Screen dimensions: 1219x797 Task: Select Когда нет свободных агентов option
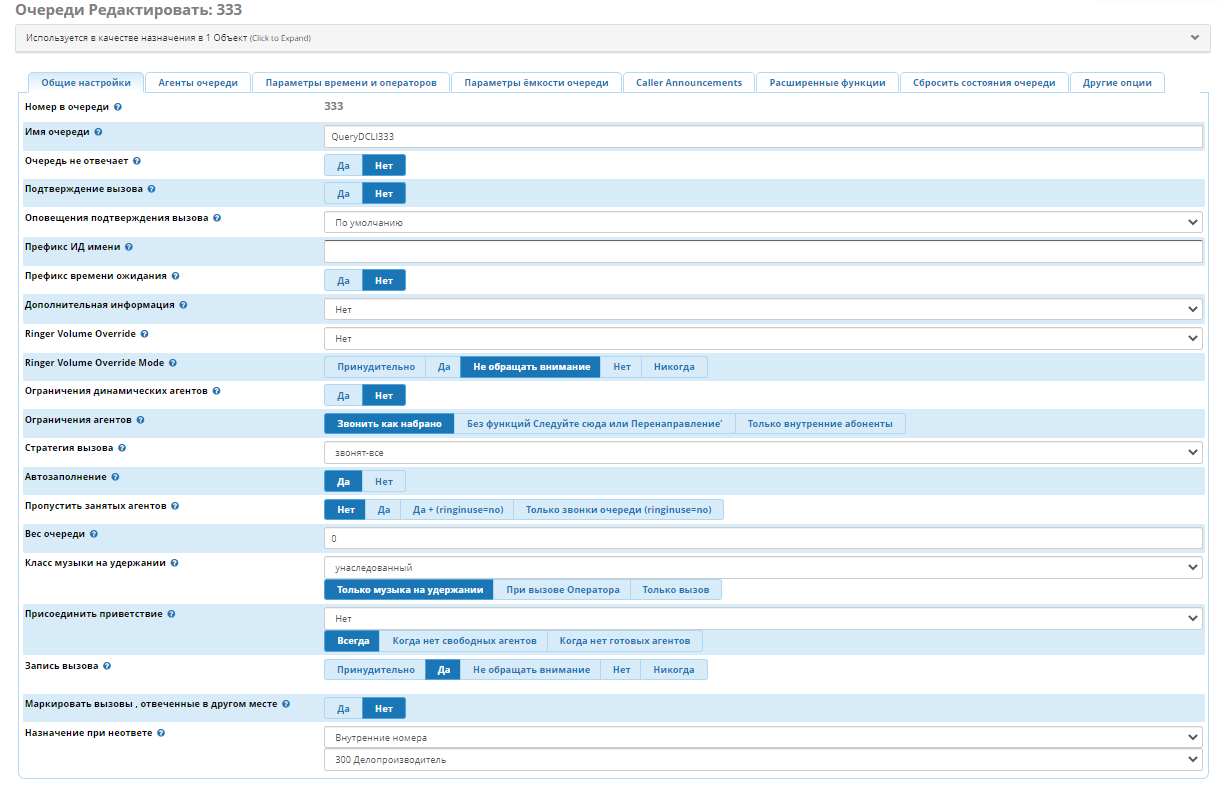click(x=464, y=641)
